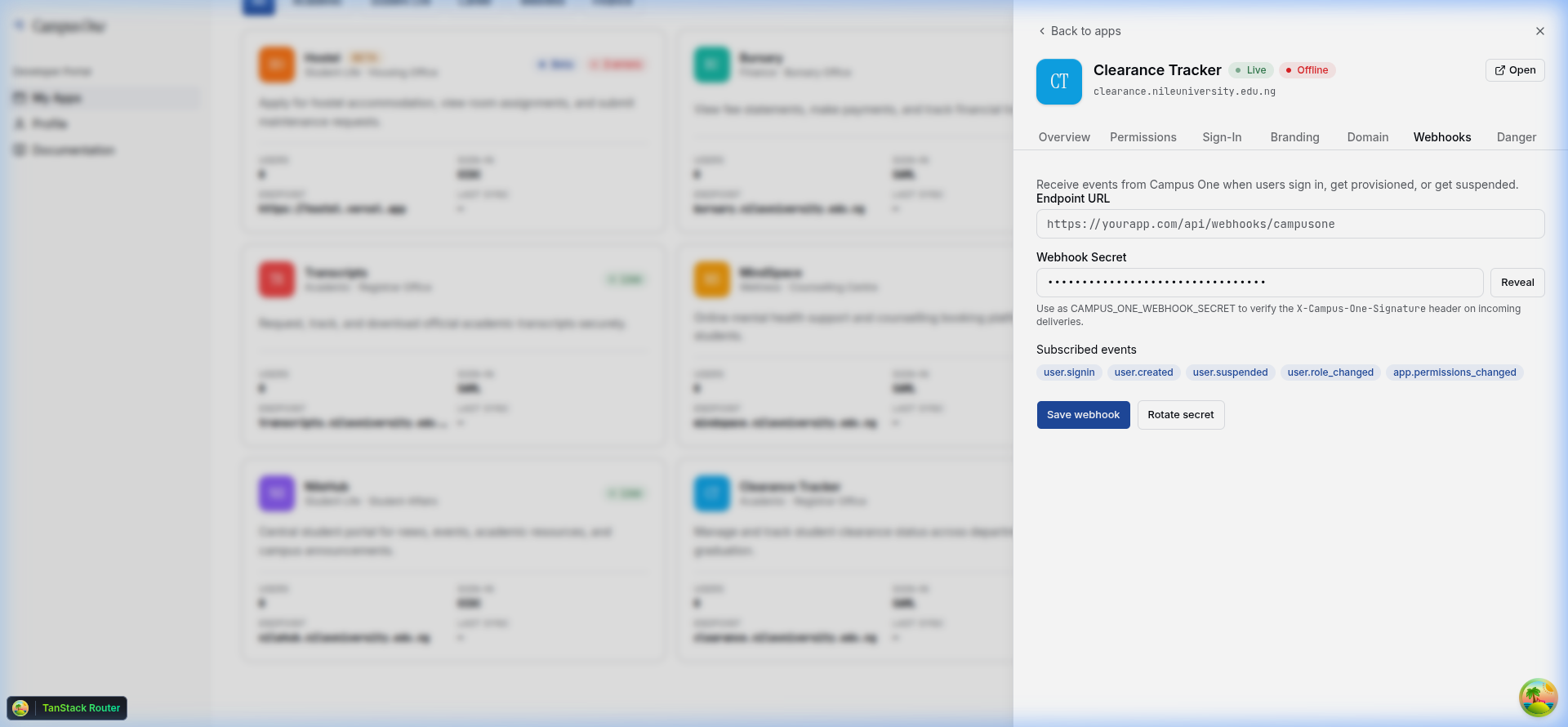Viewport: 1568px width, 727px height.
Task: Open the Clearance Tracker app externally
Action: [x=1515, y=70]
